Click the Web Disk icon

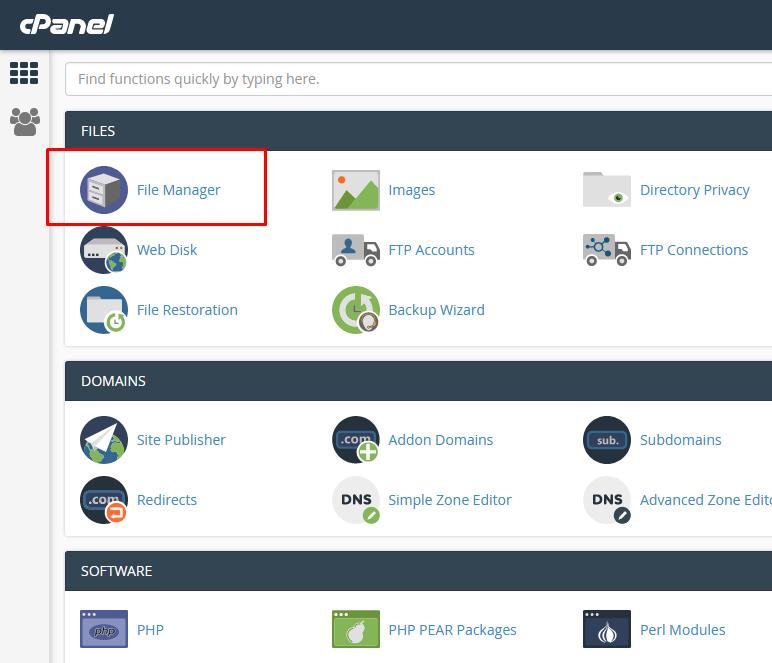click(104, 250)
